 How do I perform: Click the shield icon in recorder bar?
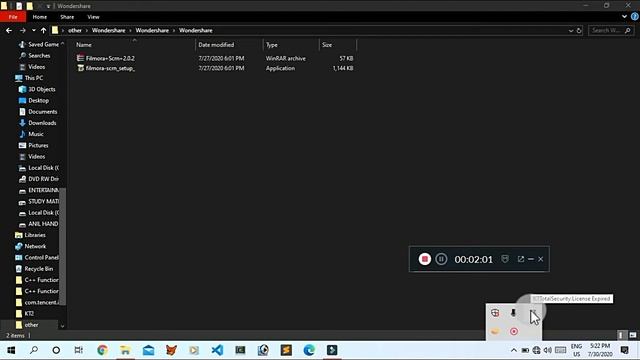pos(505,259)
